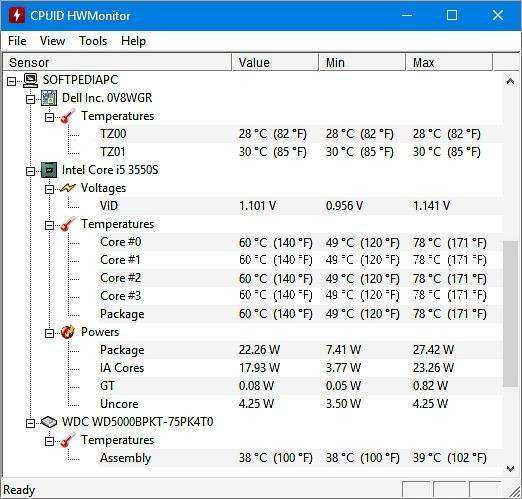Collapse the Powers group

tap(49, 333)
